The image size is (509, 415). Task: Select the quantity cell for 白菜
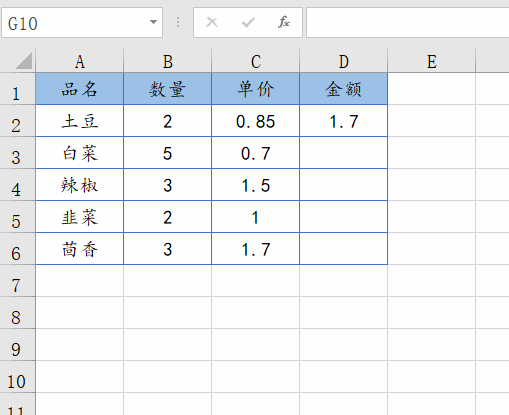168,153
